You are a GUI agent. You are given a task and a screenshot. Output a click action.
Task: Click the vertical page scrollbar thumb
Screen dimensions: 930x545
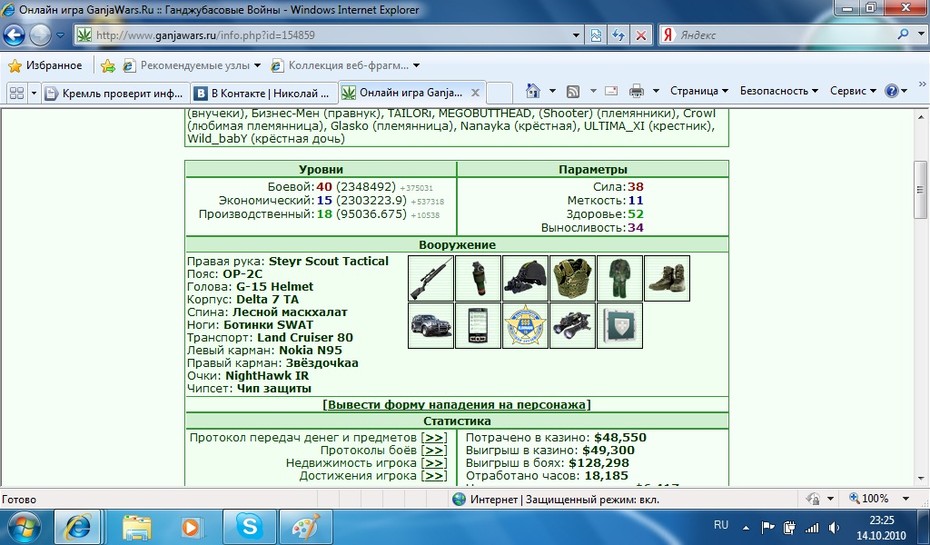[920, 190]
